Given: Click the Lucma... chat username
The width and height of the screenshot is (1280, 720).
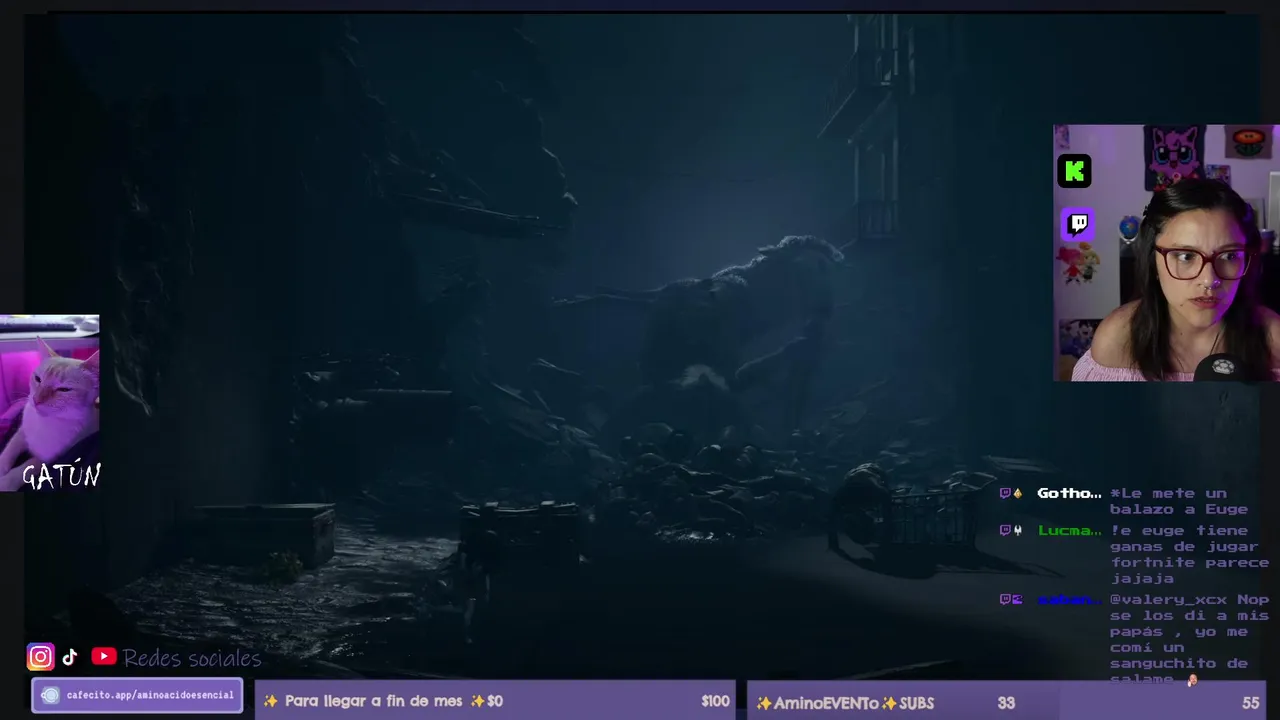Looking at the screenshot, I should (1069, 530).
